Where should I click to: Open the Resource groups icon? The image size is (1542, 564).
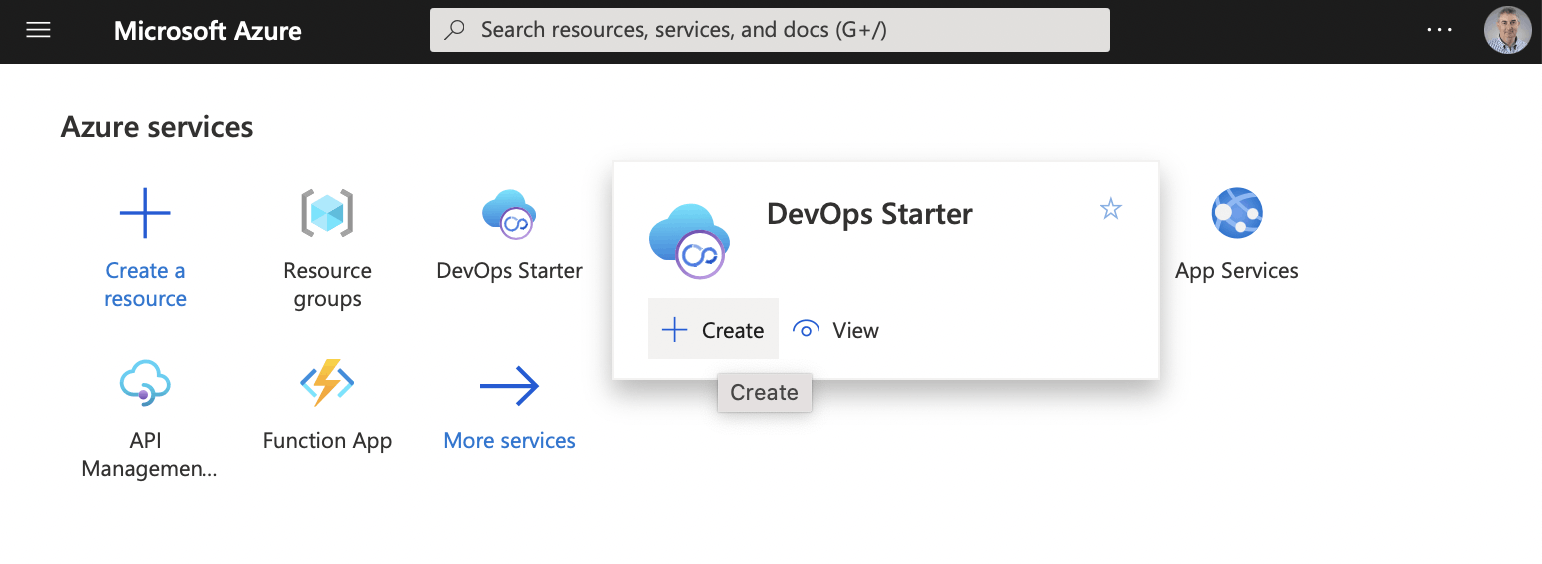[x=327, y=213]
